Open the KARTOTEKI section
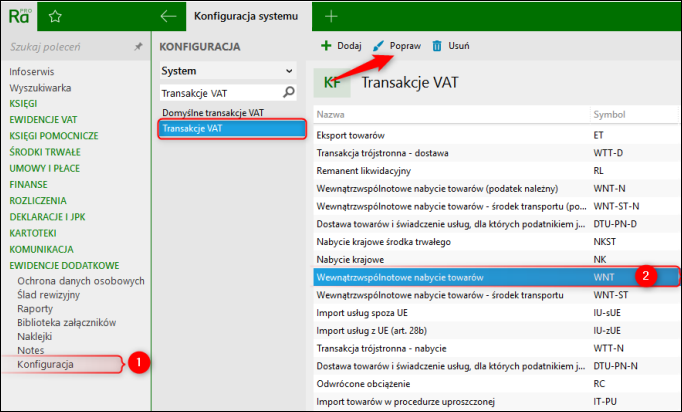Viewport: 682px width, 412px height. click(x=33, y=233)
